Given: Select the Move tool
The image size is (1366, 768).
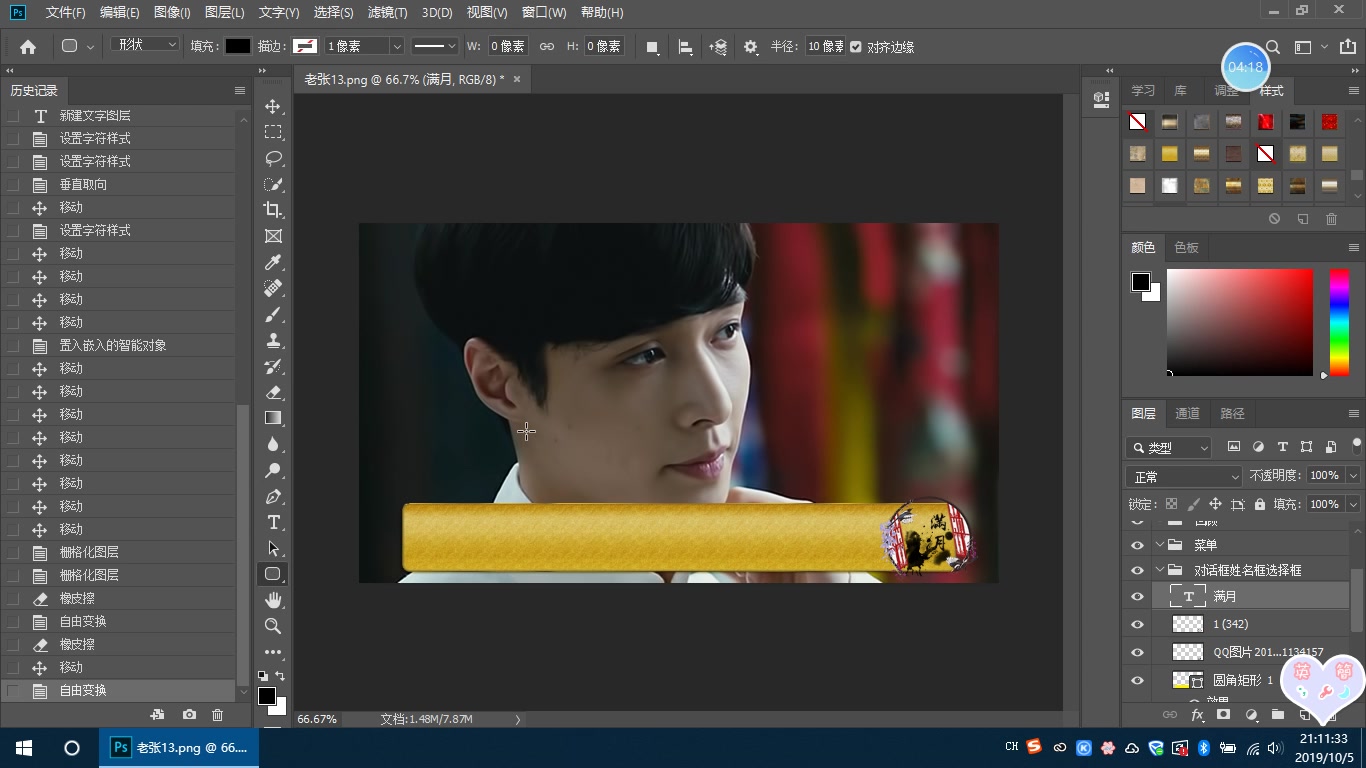Looking at the screenshot, I should [273, 106].
